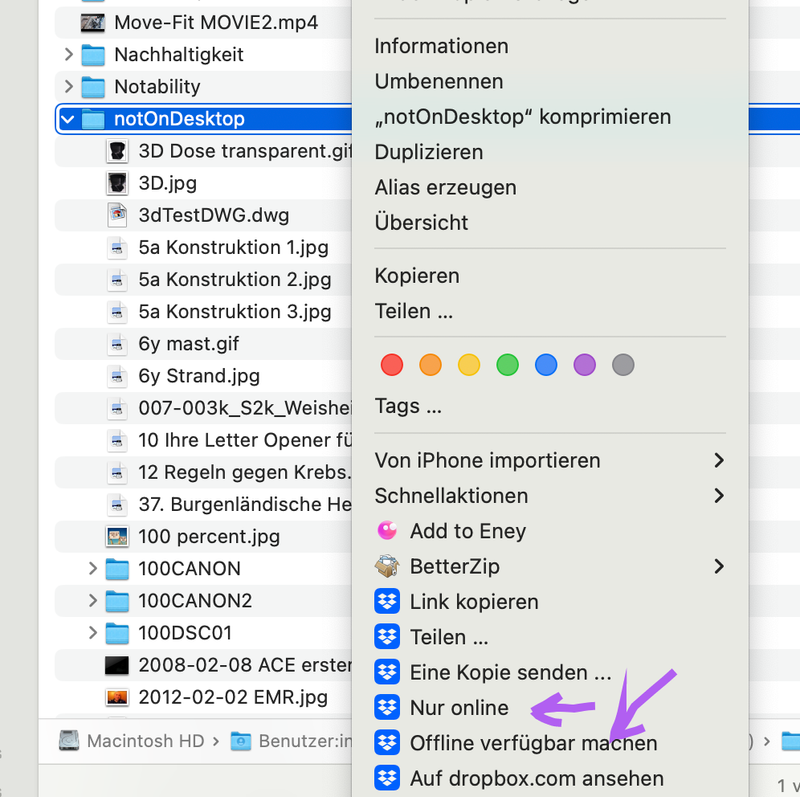
Task: Select Offline verfügbar machen
Action: [x=534, y=743]
